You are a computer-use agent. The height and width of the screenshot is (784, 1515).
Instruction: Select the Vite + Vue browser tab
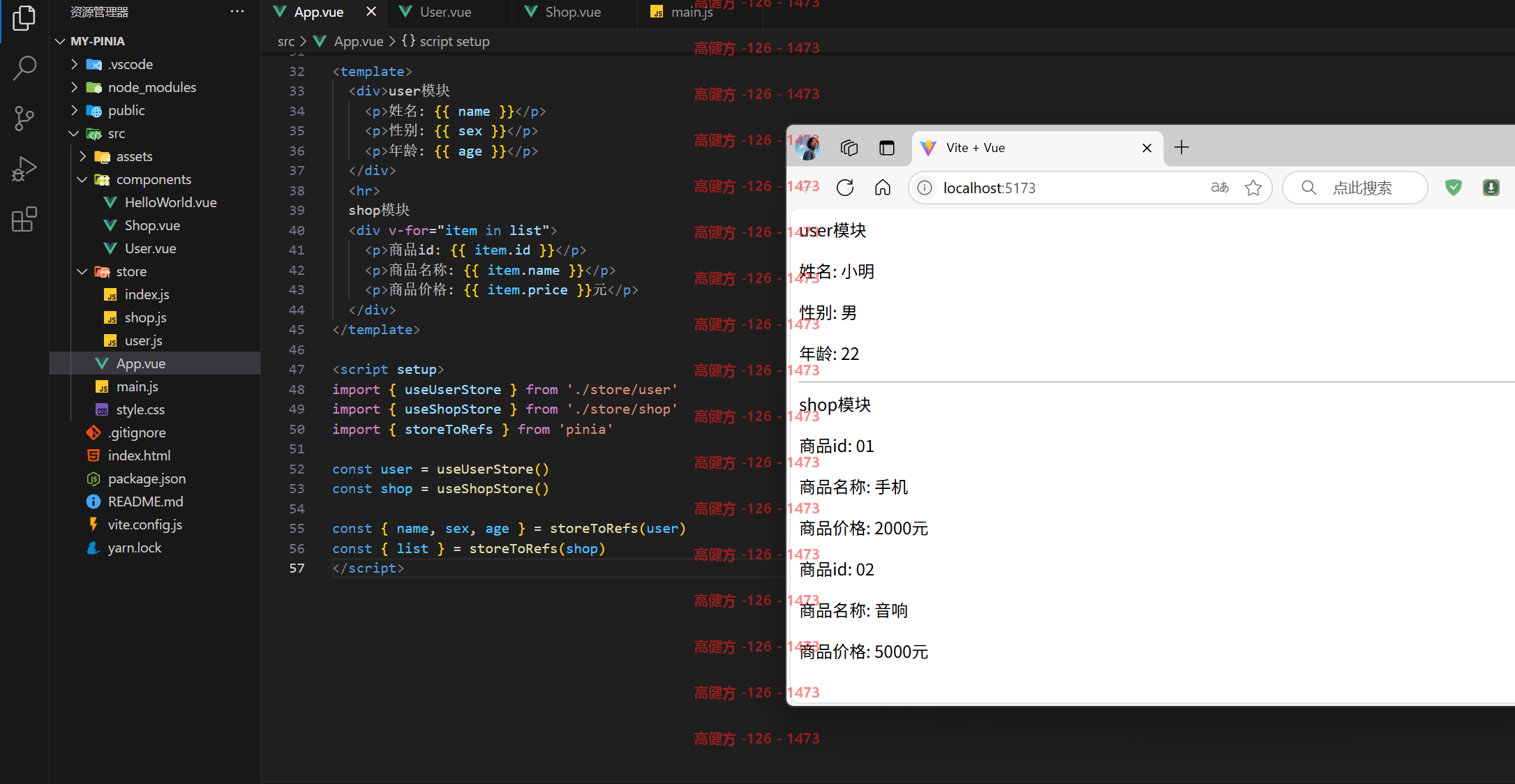(x=1037, y=148)
